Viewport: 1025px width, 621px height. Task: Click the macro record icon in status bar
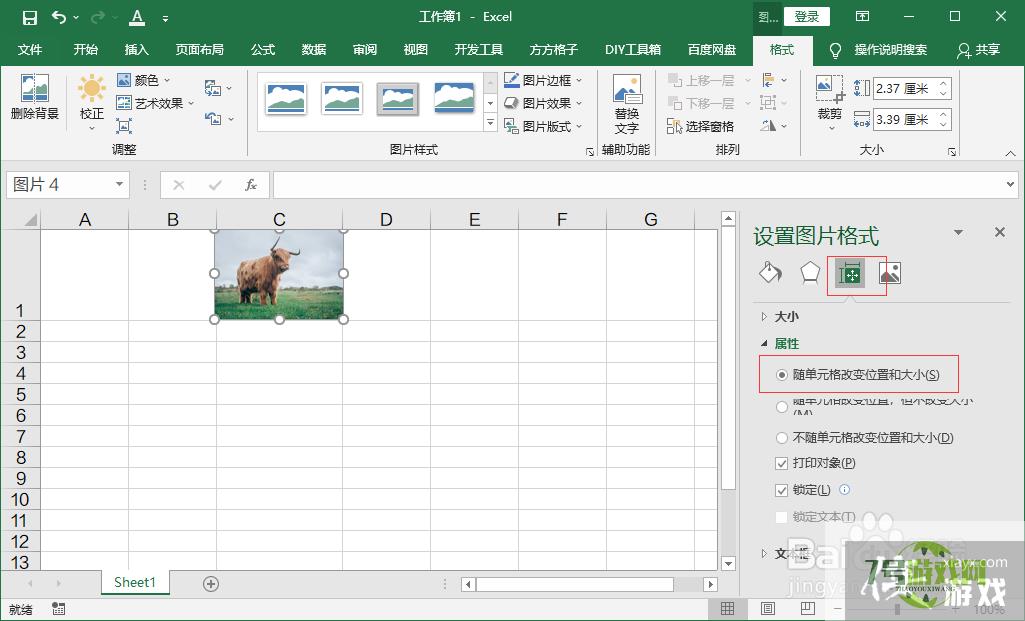[x=58, y=609]
